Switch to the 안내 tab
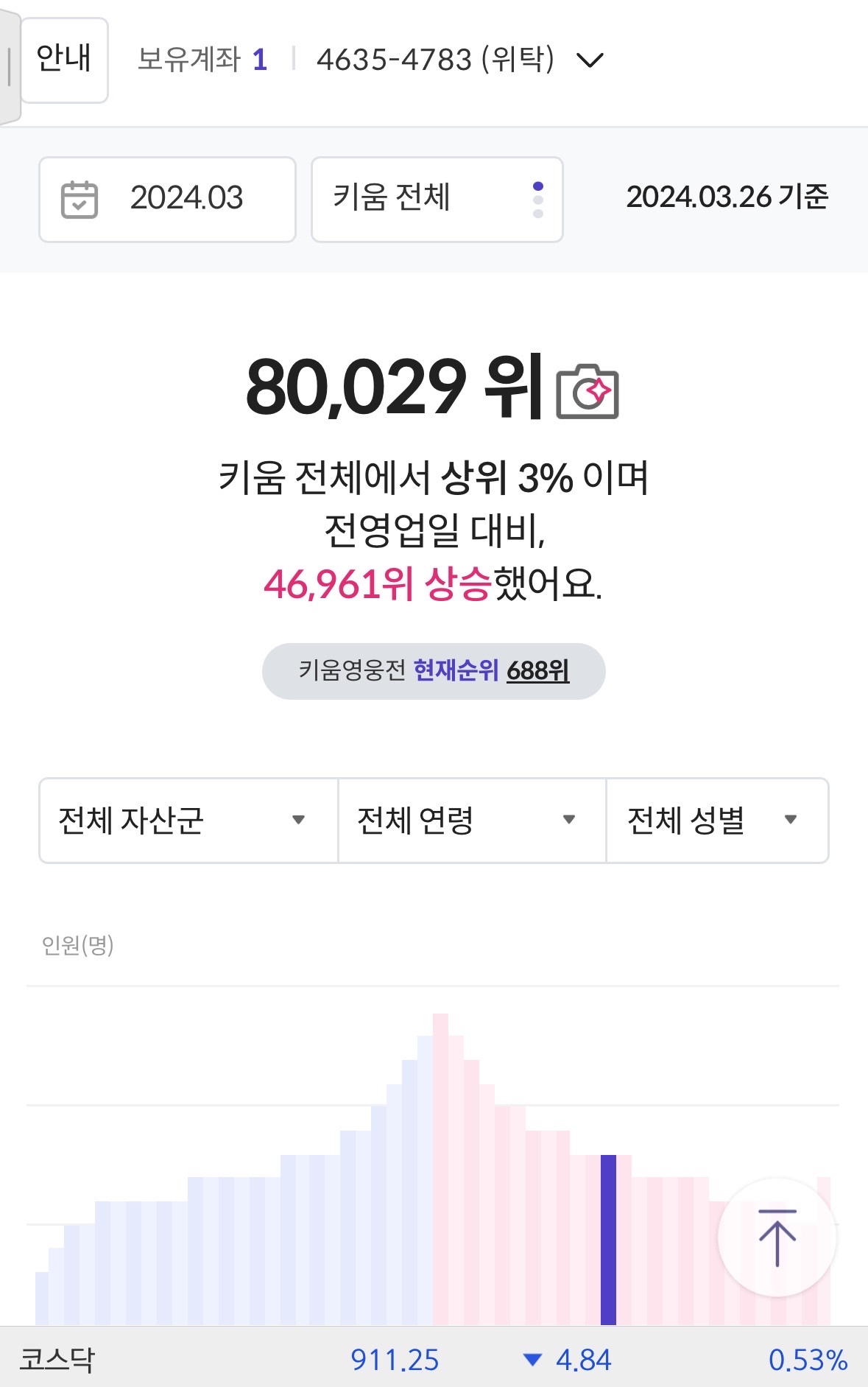The image size is (868, 1387). [63, 60]
